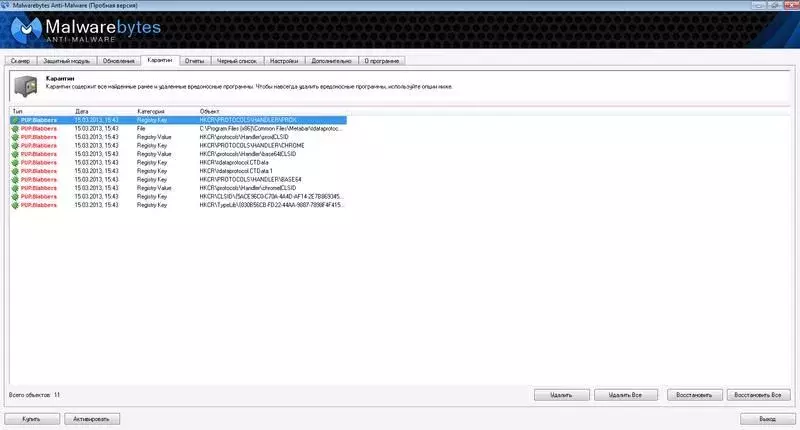Screen dimensions: 800x430
Task: Click Registry Value in base64CLSID row
Action: click(154, 154)
